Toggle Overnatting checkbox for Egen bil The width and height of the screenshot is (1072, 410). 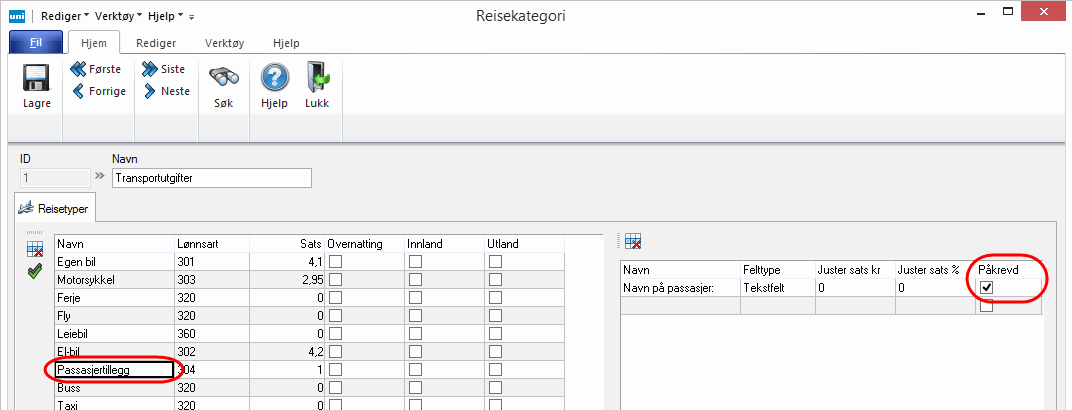(335, 262)
